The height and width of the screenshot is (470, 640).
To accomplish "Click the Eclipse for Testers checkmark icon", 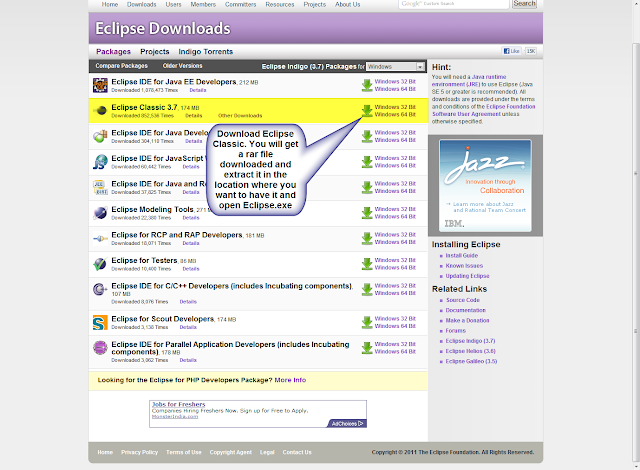I will [100, 264].
